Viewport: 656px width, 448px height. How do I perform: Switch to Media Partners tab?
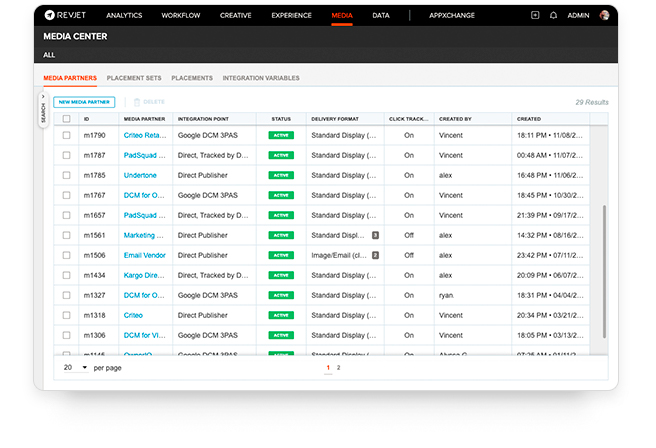tap(70, 78)
